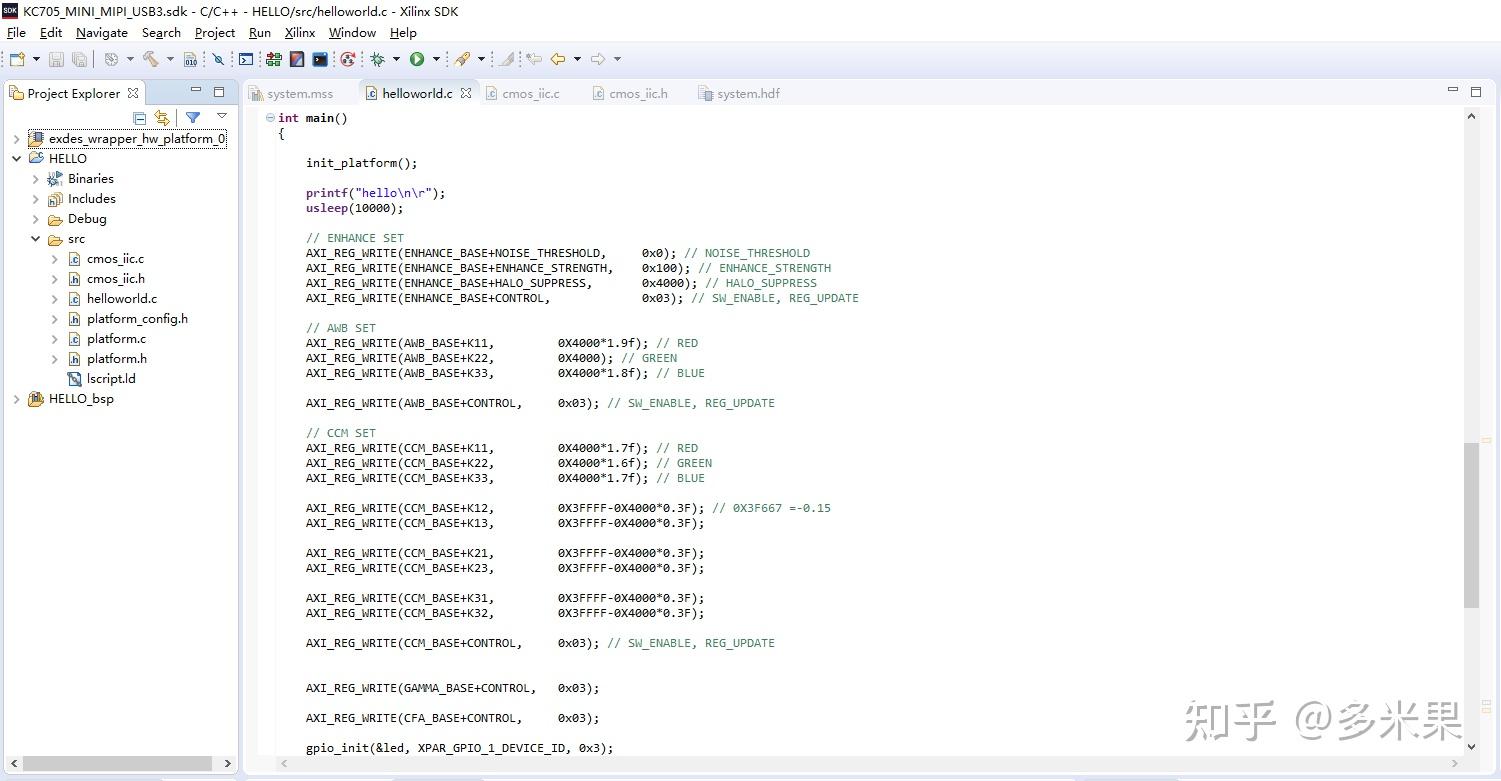
Task: Click the Back navigation arrow icon
Action: [x=558, y=59]
